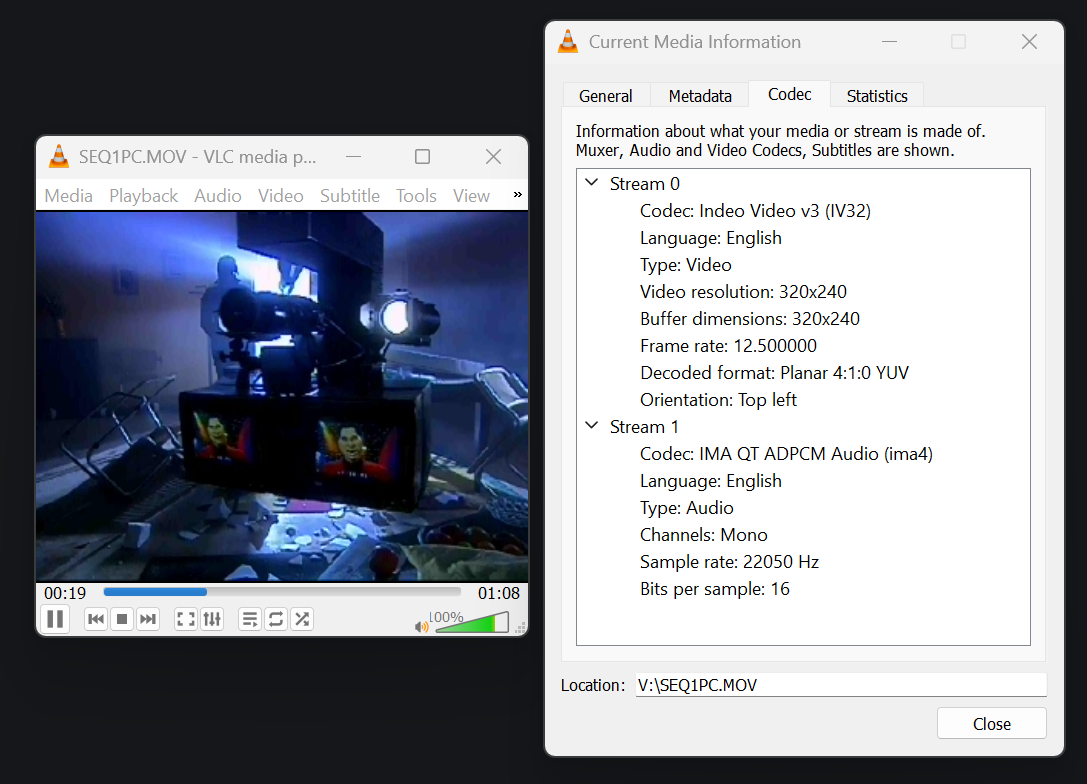Image resolution: width=1087 pixels, height=784 pixels.
Task: Click the Location path field
Action: click(x=840, y=685)
